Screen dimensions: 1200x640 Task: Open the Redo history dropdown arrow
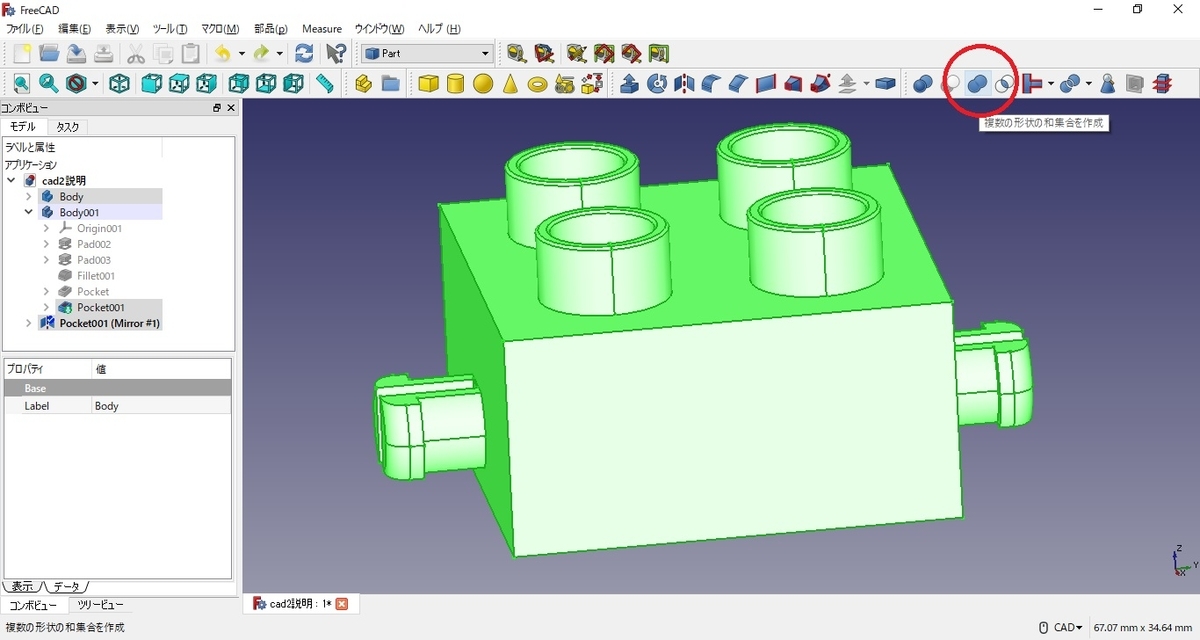coord(280,54)
